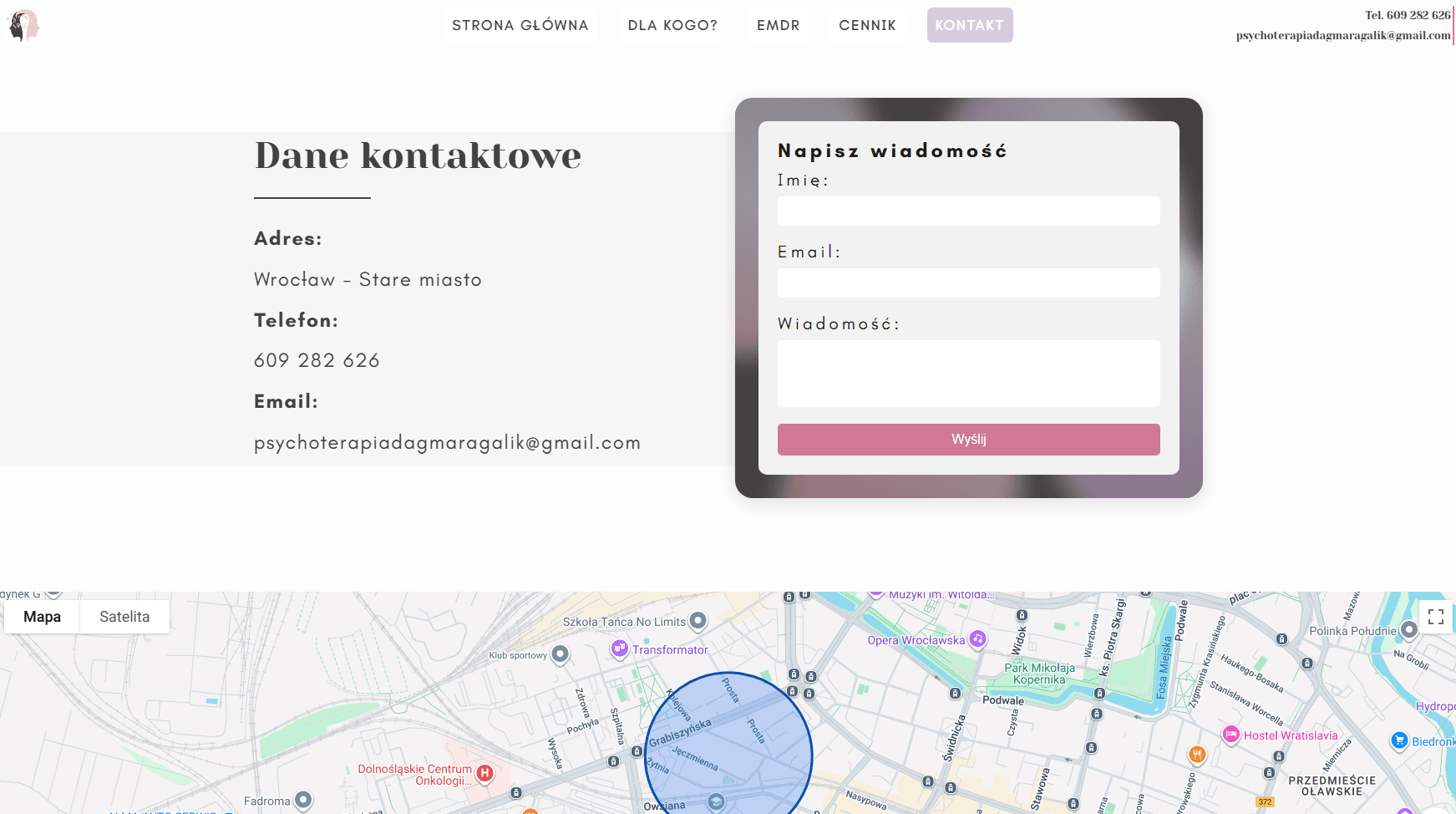Click the Dolnośląskie Centrum Onkologii hospital marker
Image resolution: width=1456 pixels, height=814 pixels.
tap(484, 774)
